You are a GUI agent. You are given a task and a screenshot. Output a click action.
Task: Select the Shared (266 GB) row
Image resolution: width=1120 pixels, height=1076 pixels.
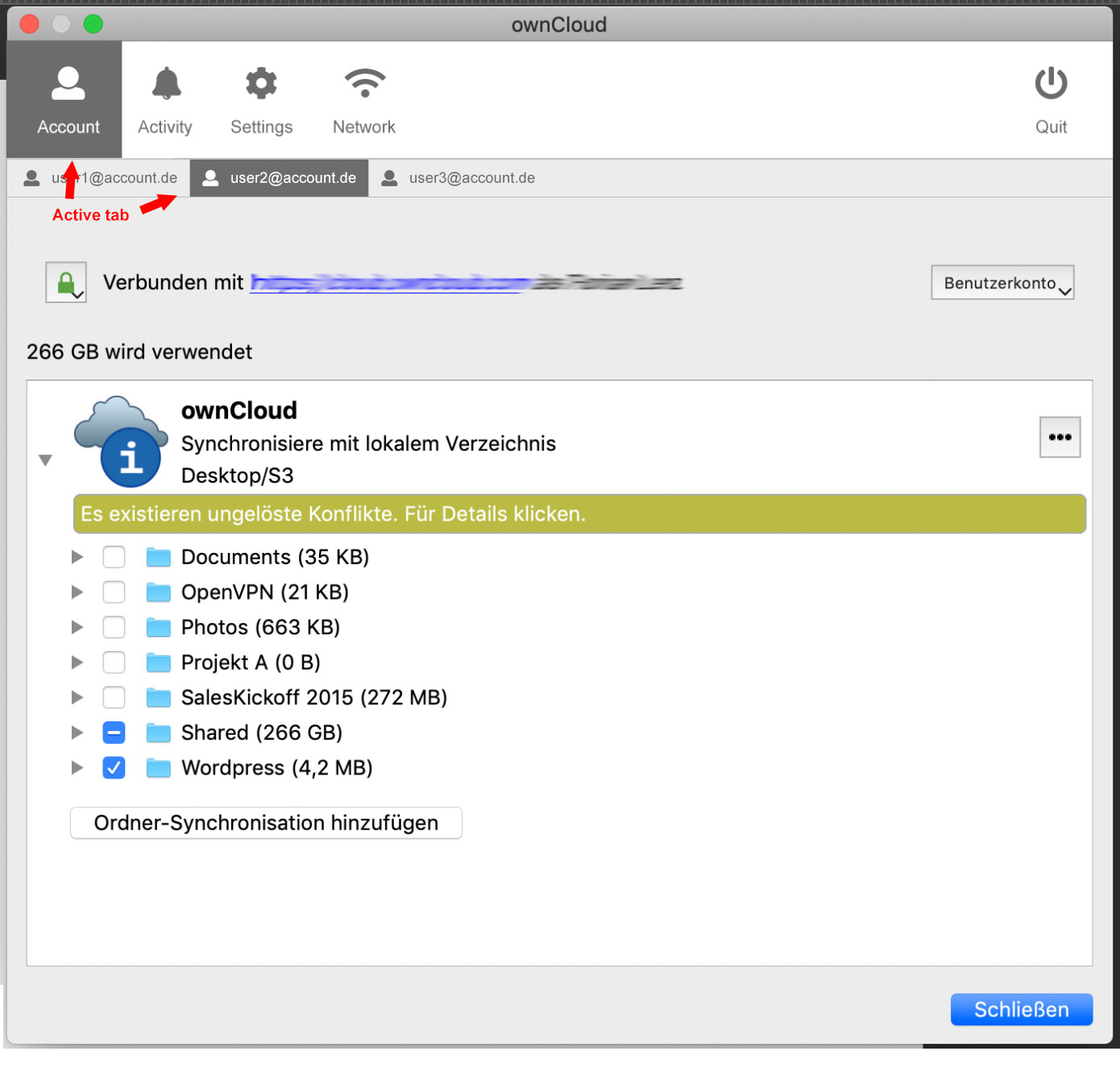coord(262,733)
